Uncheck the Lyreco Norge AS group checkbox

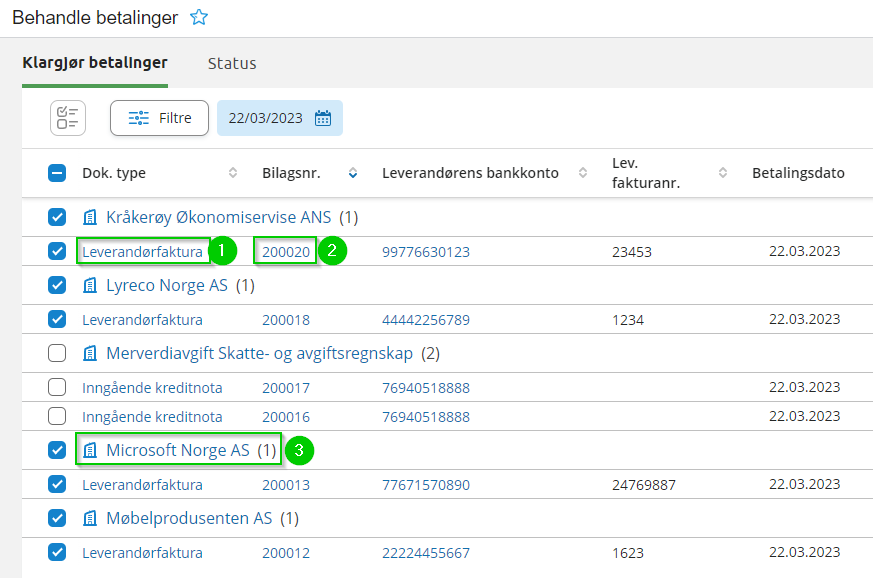point(57,285)
